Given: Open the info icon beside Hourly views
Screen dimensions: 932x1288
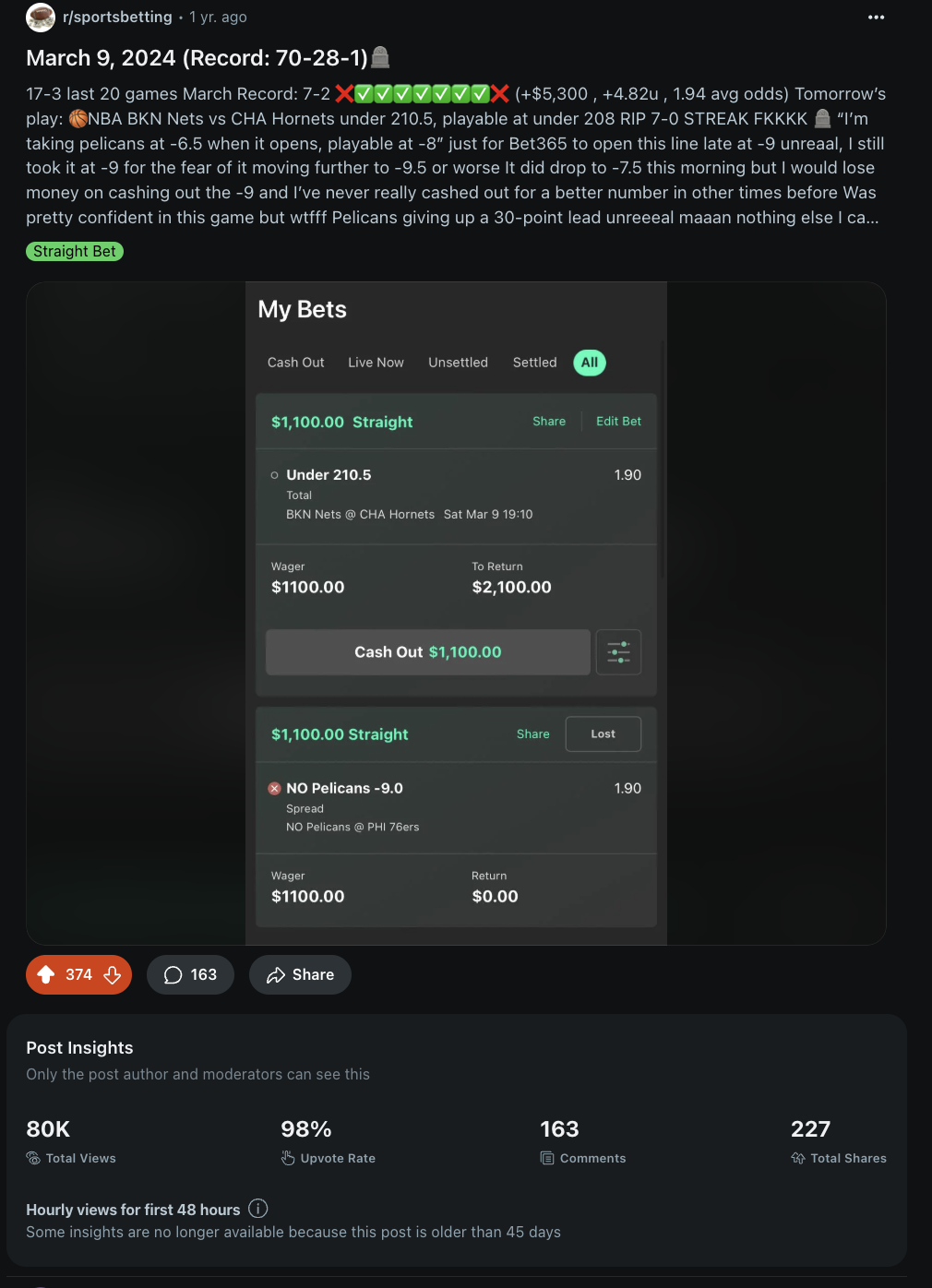Looking at the screenshot, I should (258, 1209).
